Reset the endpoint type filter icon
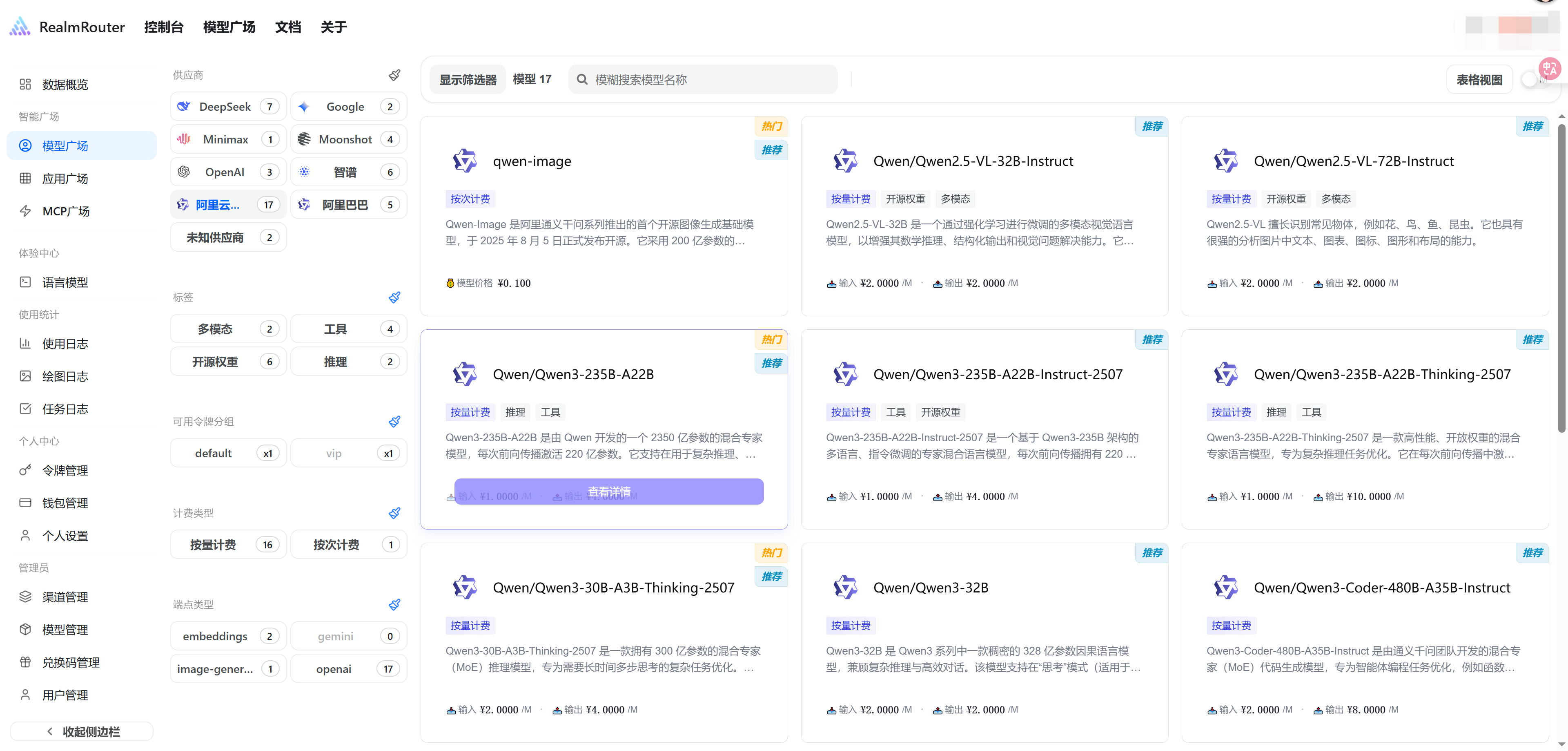The image size is (1568, 751). pos(394,604)
